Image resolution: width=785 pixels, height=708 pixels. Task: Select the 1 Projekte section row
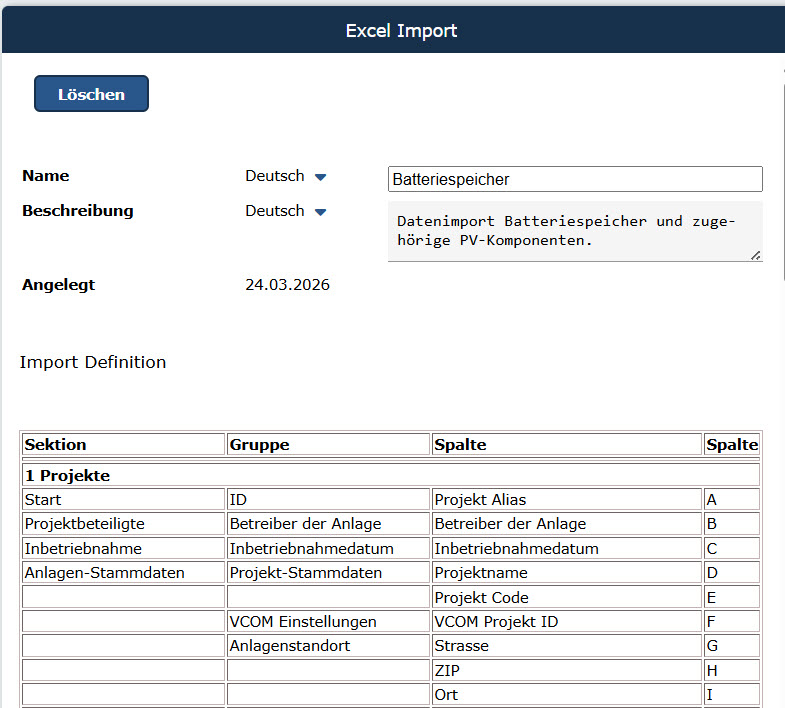point(391,475)
